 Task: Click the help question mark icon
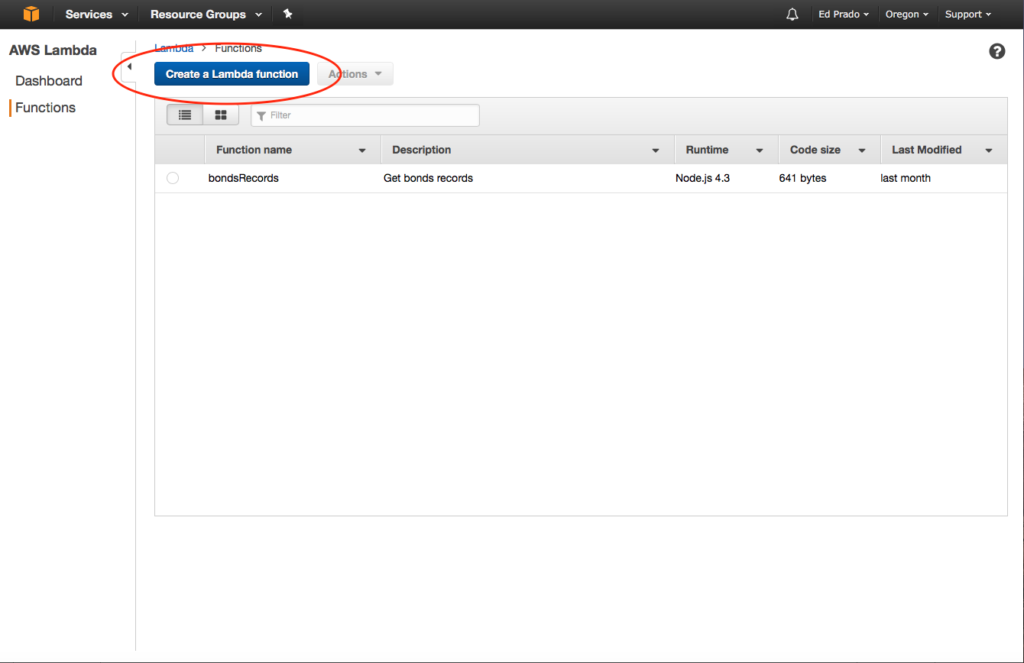996,52
